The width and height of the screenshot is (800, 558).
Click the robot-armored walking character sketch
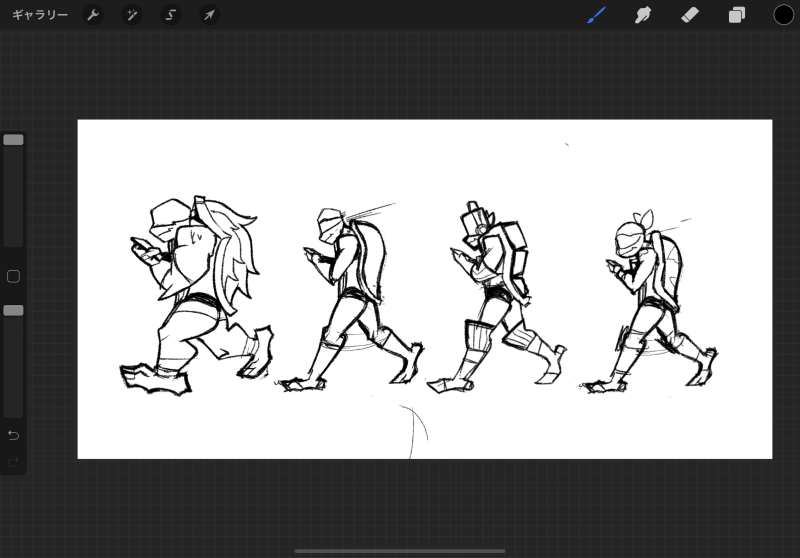496,297
